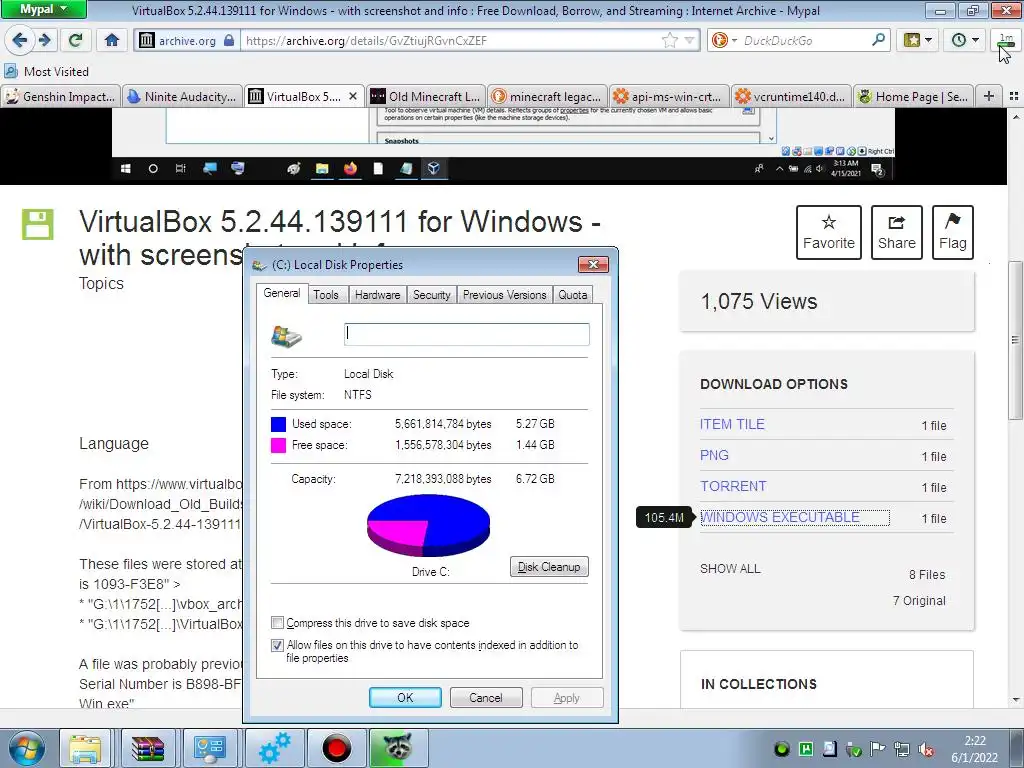The width and height of the screenshot is (1024, 768).
Task: Click the Action Center flag tray icon
Action: pos(878,749)
